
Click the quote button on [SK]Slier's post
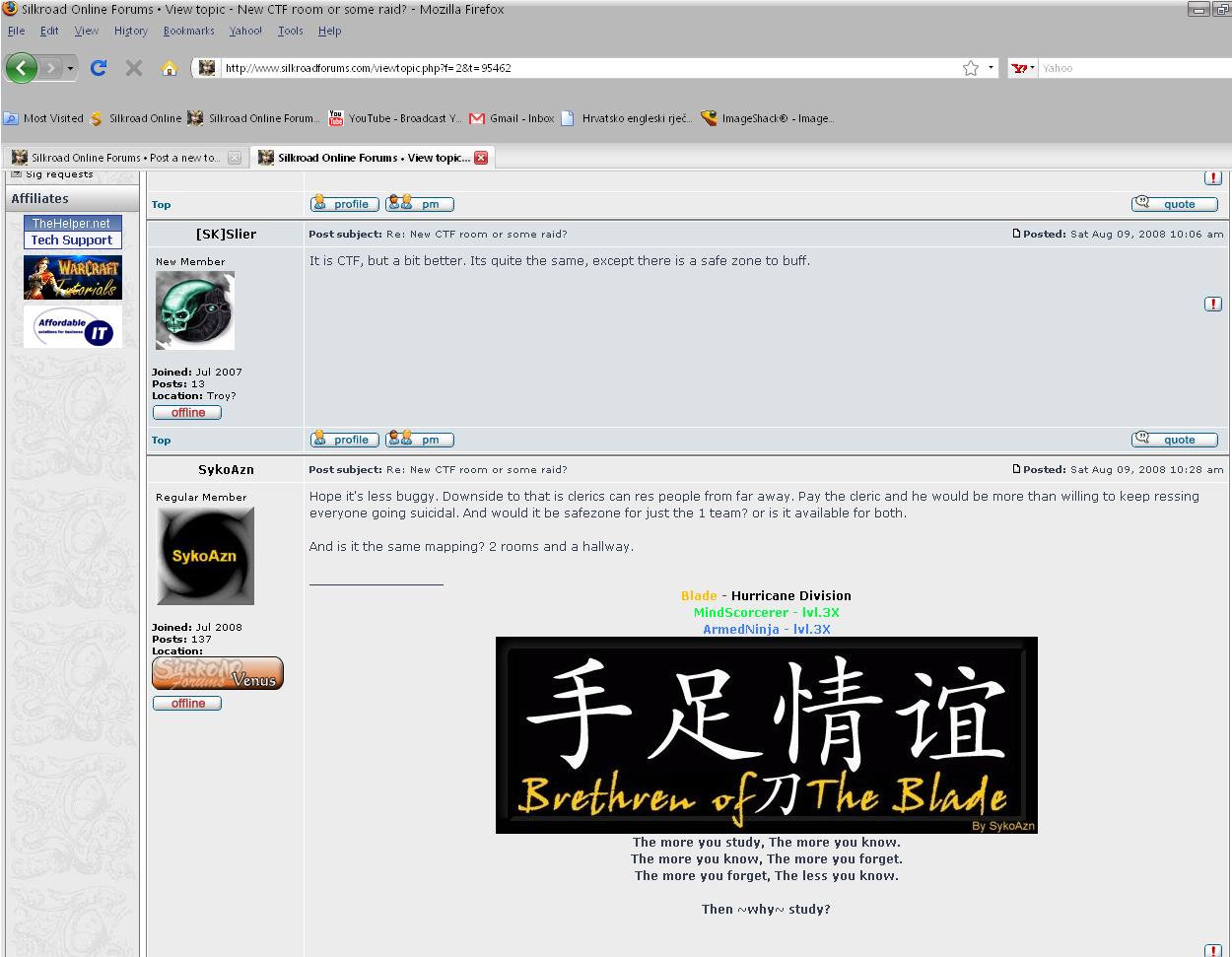[x=1174, y=440]
